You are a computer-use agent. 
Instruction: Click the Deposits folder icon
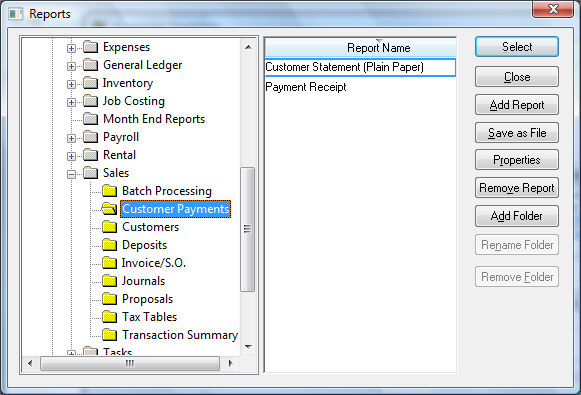coord(109,245)
